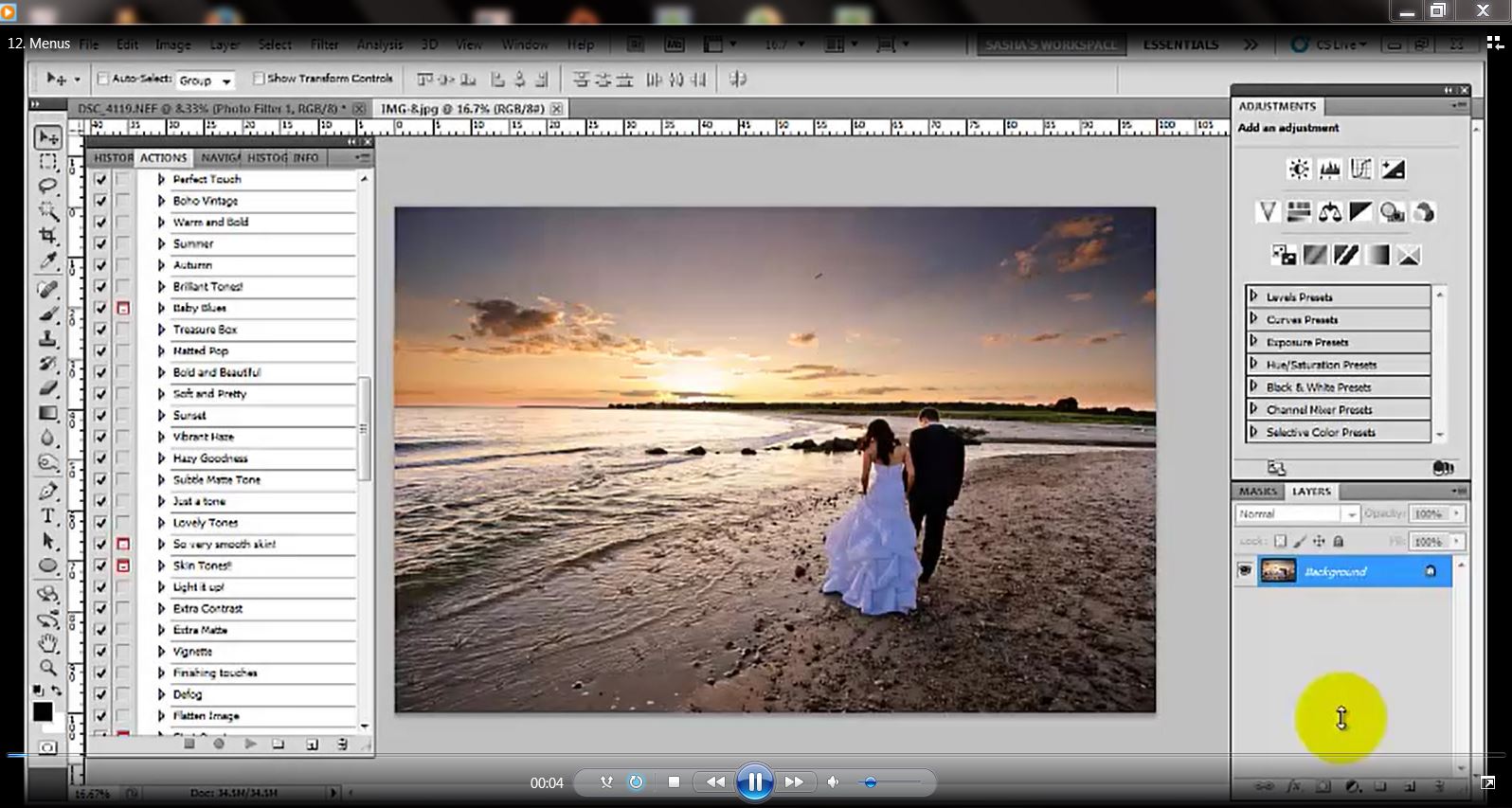Viewport: 1512px width, 808px height.
Task: Toggle the Perfect Touch action checkmark
Action: pos(100,179)
